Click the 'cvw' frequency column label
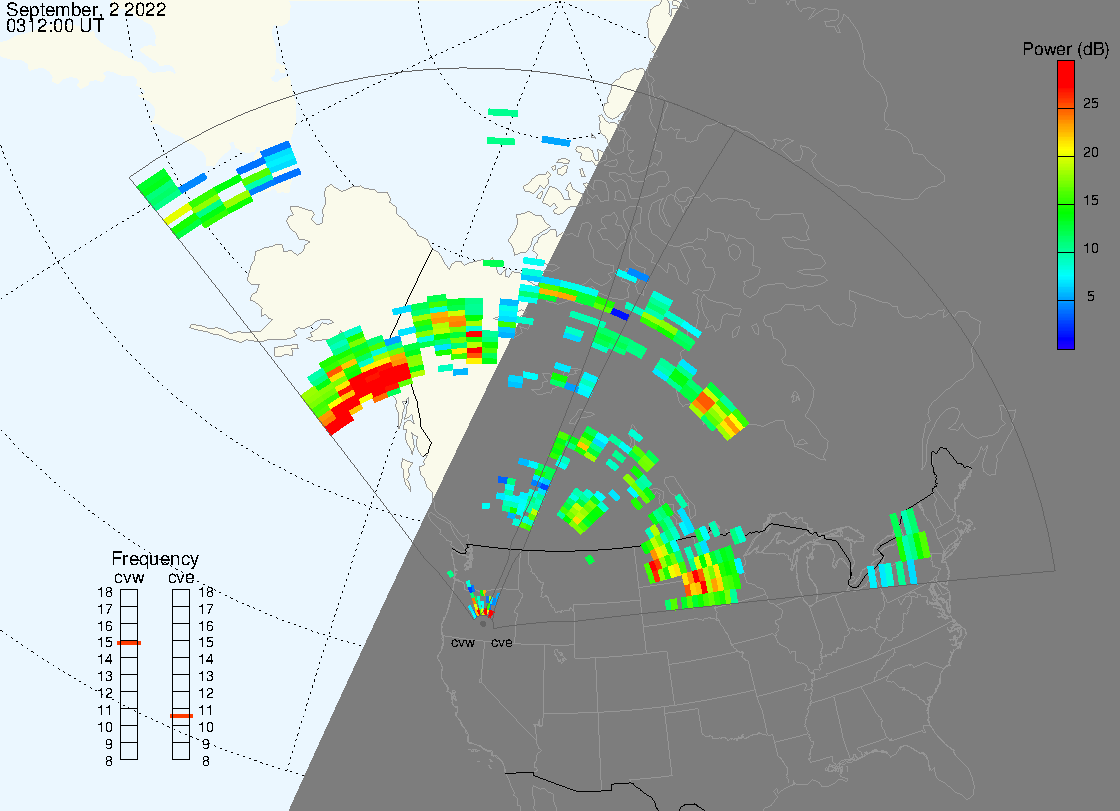Image resolution: width=1120 pixels, height=811 pixels. coord(129,577)
